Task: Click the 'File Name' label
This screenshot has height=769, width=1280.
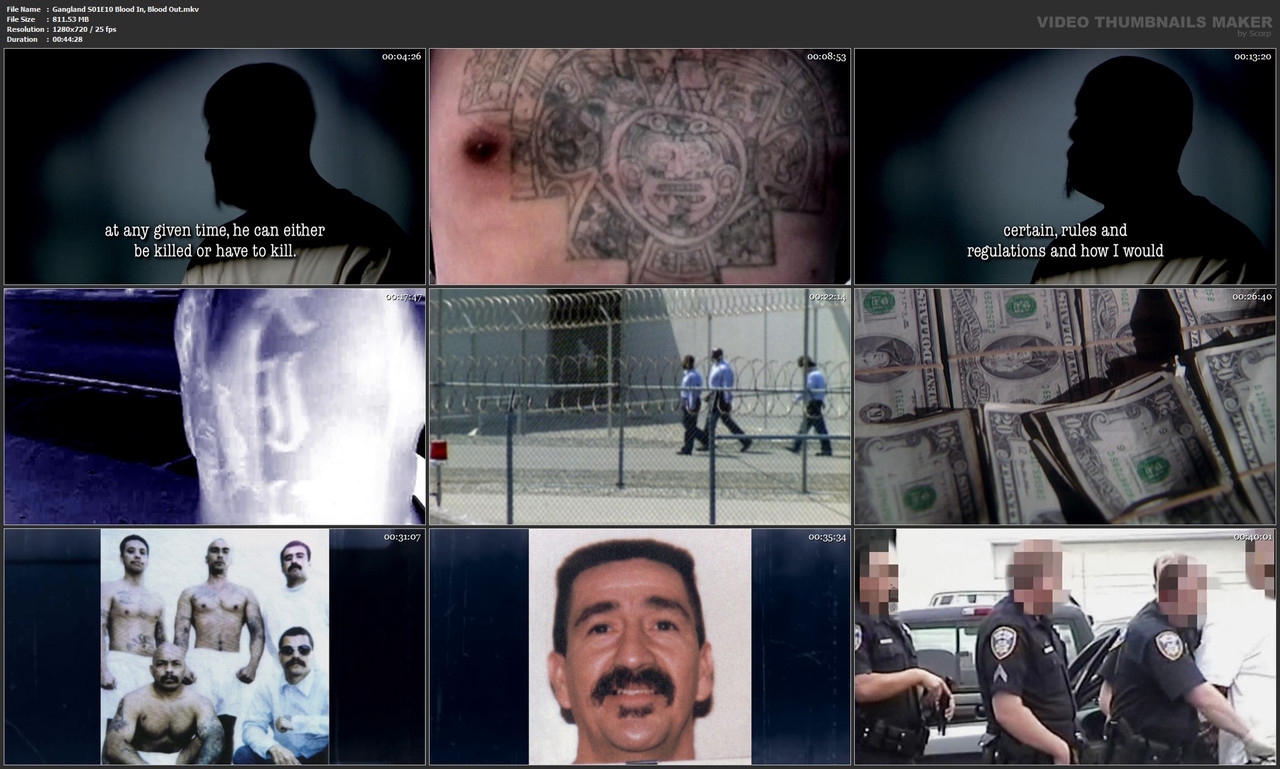Action: [22, 9]
